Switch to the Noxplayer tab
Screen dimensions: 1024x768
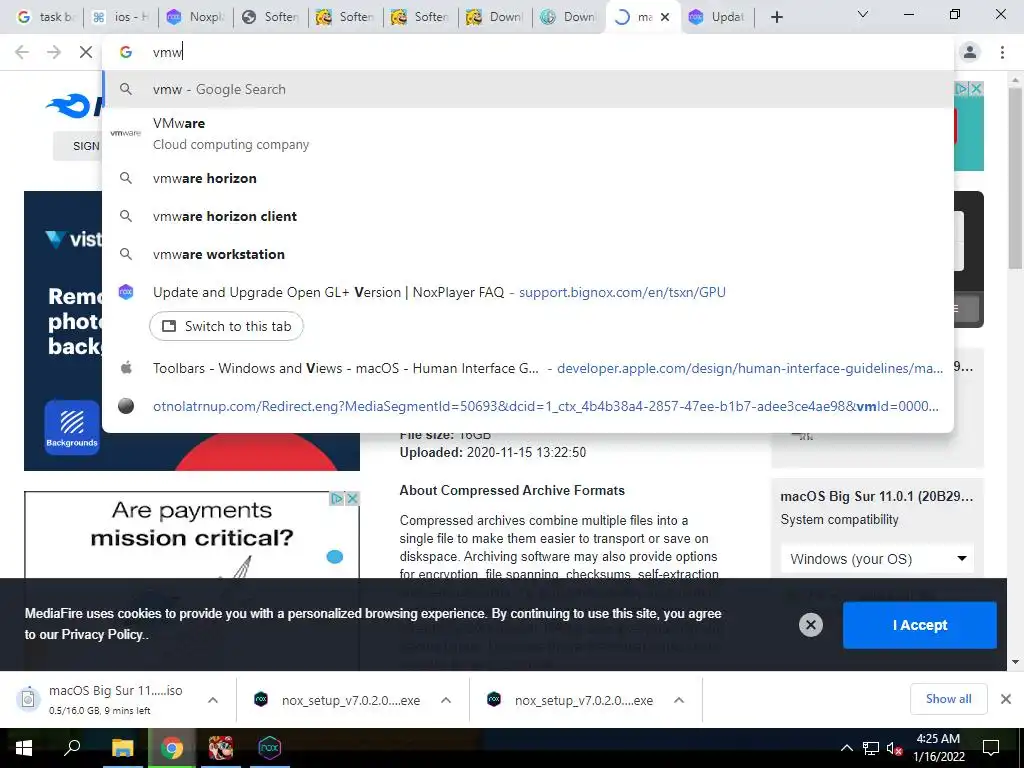(197, 17)
